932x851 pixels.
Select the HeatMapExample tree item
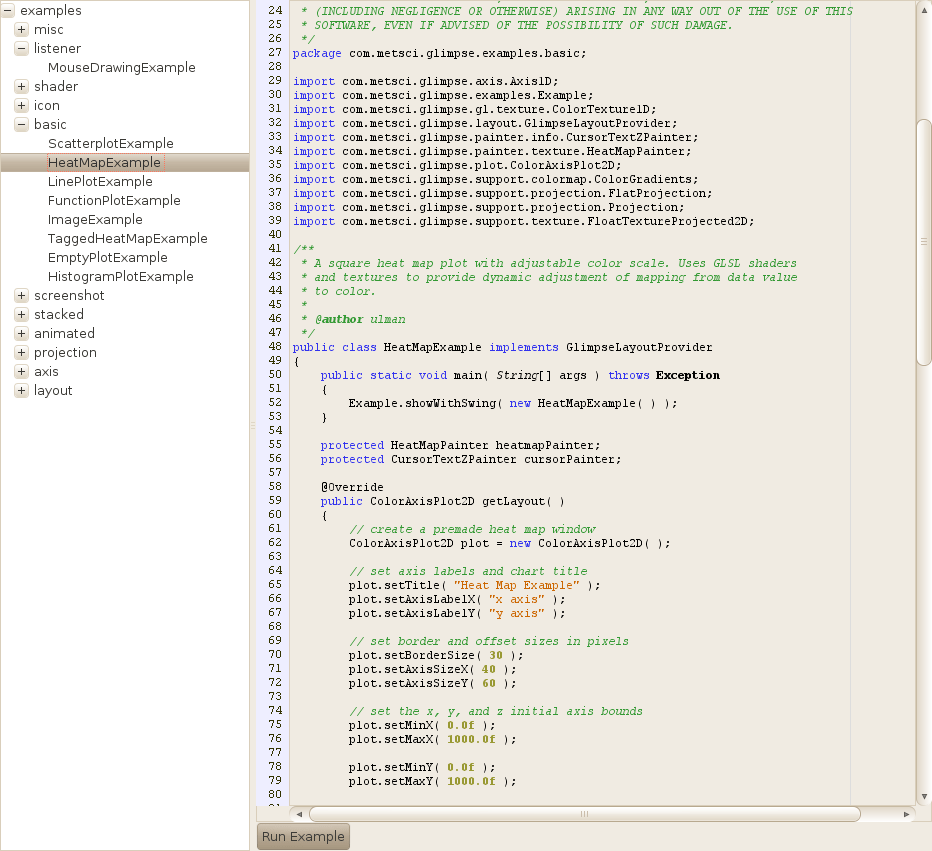[x=104, y=163]
